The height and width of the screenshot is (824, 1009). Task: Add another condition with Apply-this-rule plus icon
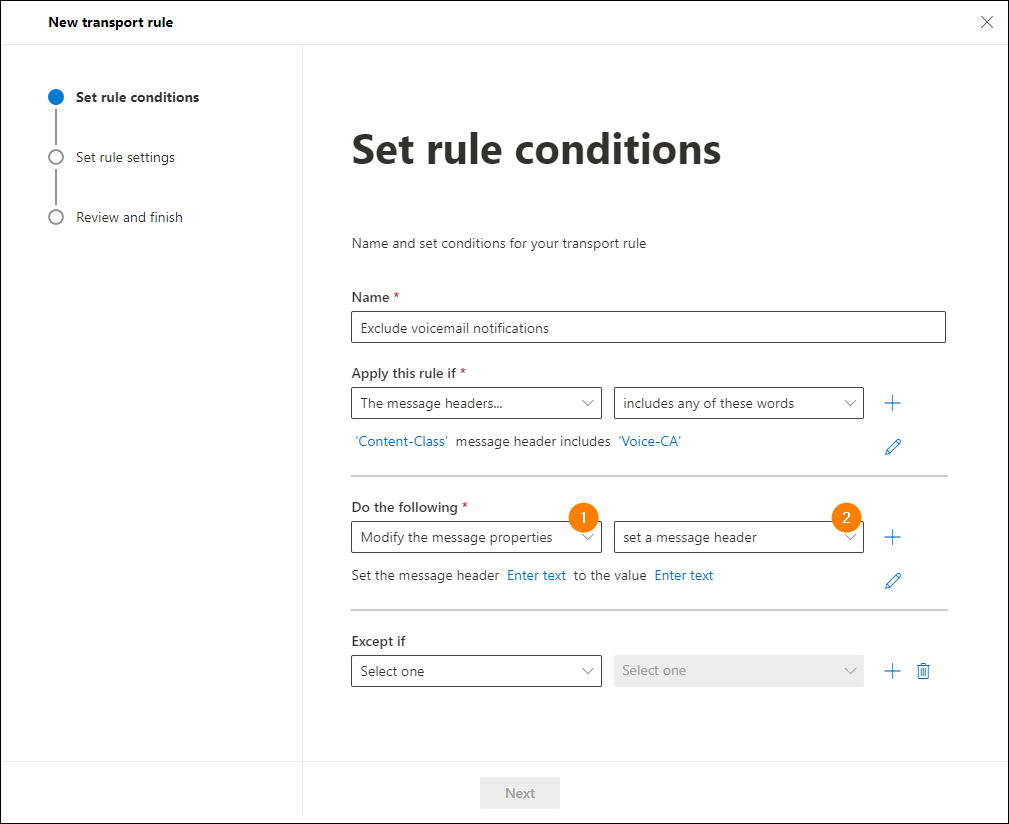(x=893, y=403)
